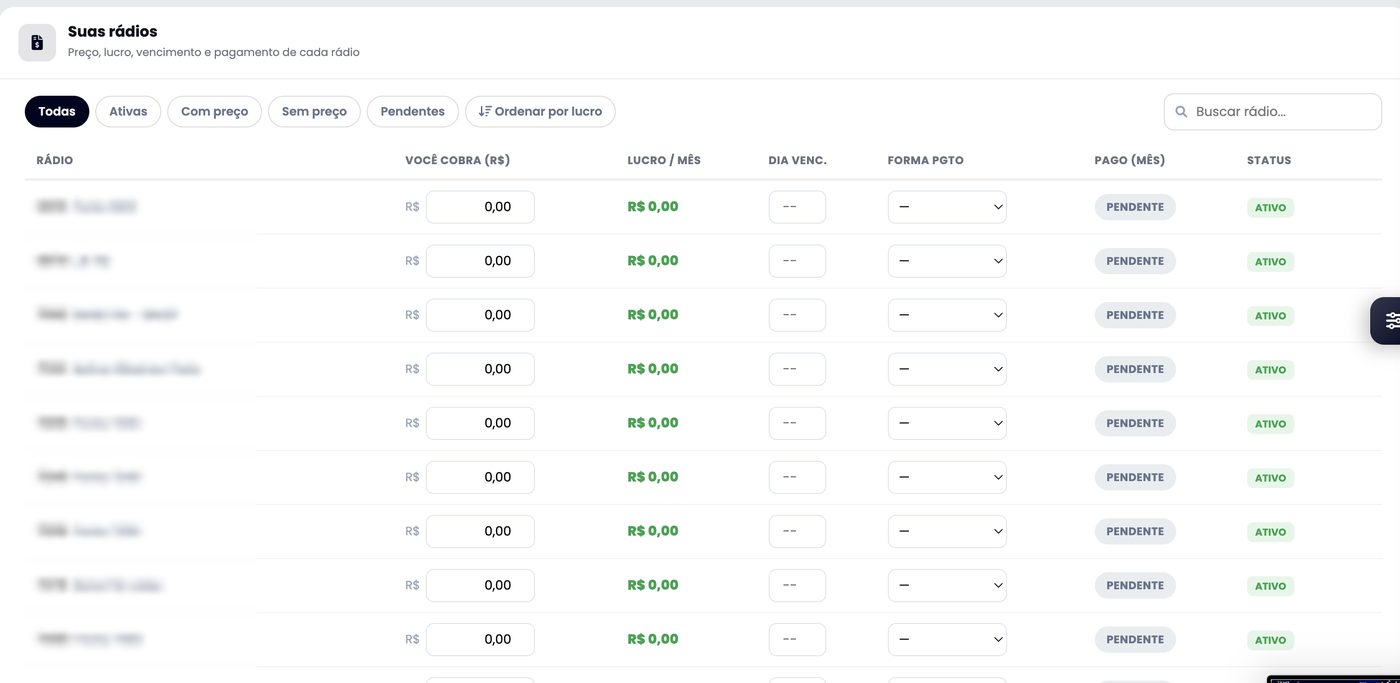Viewport: 1400px width, 683px height.
Task: Open Forma Pgto select in the third row
Action: tap(947, 315)
